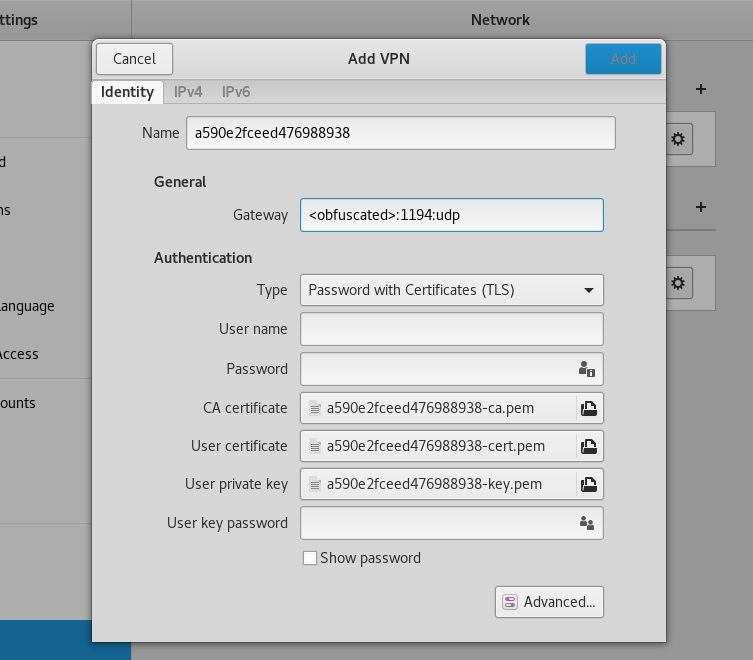Switch to the IPv6 tab
This screenshot has height=660, width=753.
pos(236,92)
